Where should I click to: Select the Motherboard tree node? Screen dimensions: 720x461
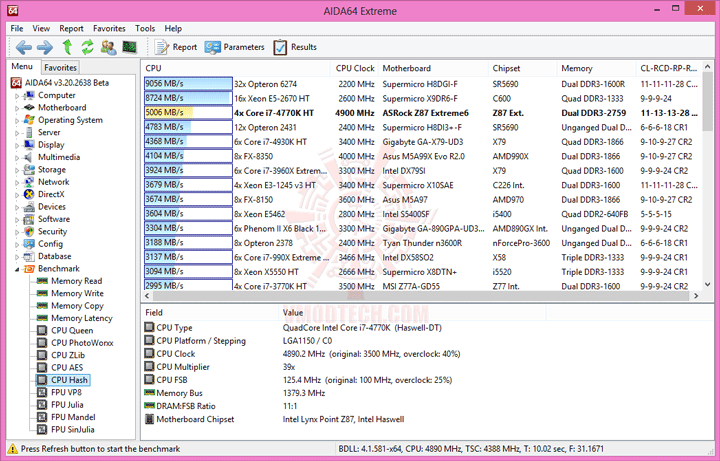click(x=62, y=107)
